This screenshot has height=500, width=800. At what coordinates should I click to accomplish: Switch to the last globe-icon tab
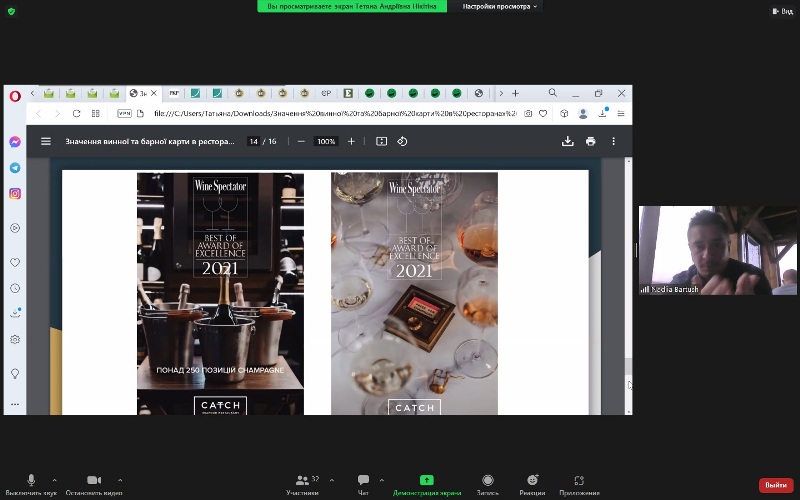(x=479, y=93)
